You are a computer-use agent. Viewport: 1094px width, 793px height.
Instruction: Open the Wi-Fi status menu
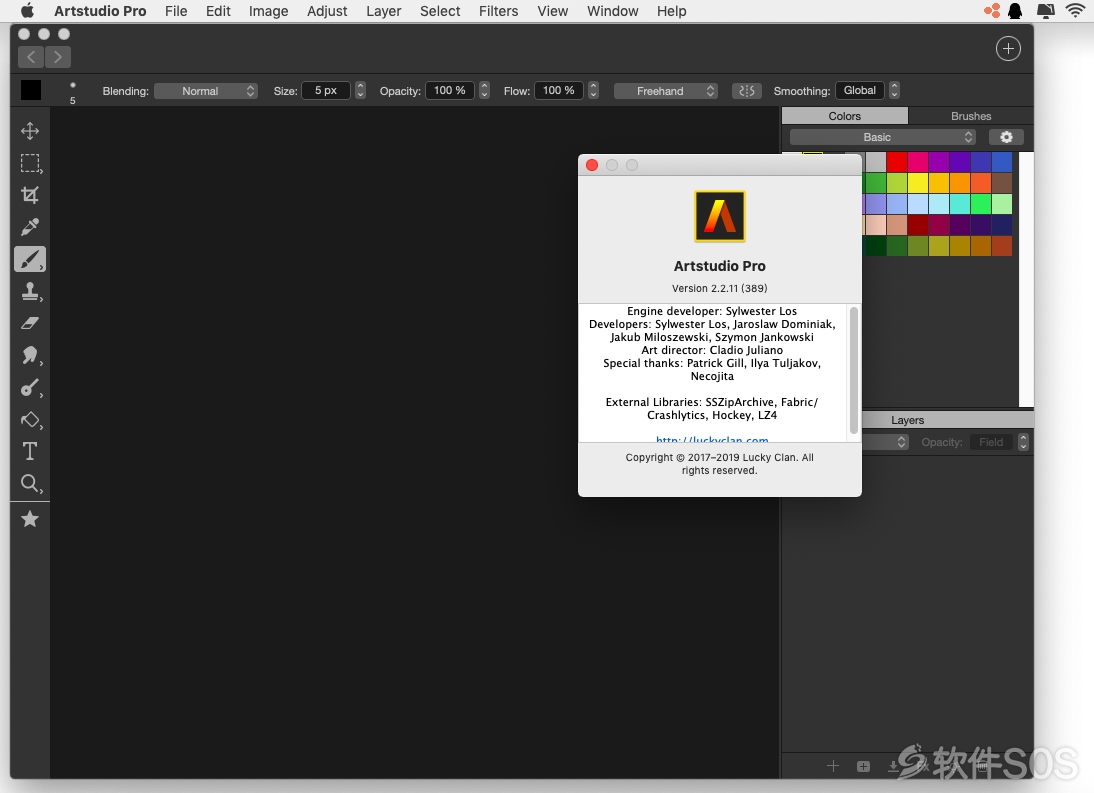pos(1075,10)
